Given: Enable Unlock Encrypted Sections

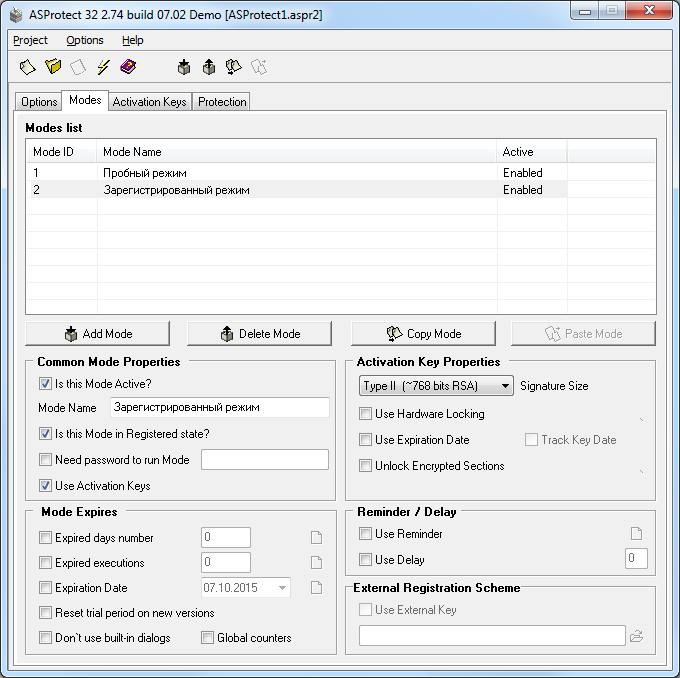Looking at the screenshot, I should 365,465.
